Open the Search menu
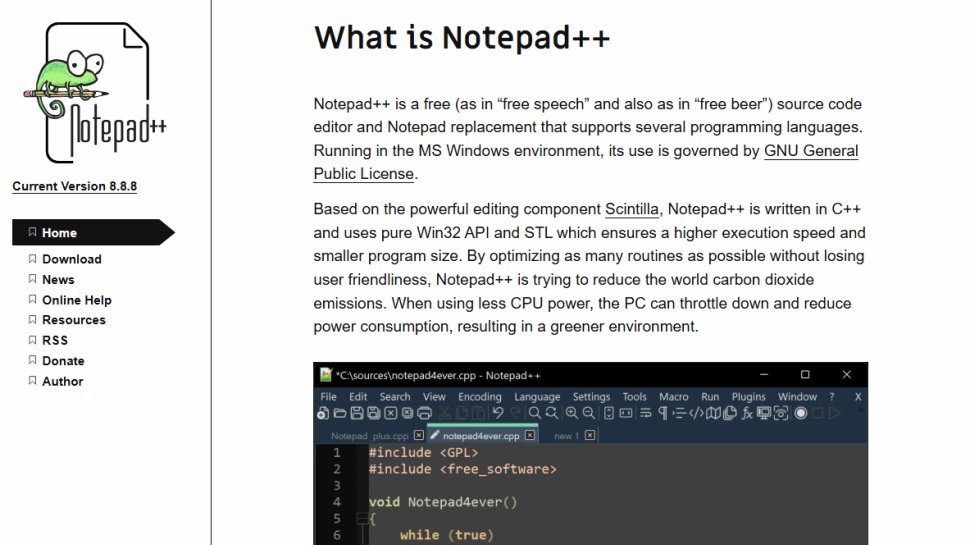The height and width of the screenshot is (545, 970). 395,397
